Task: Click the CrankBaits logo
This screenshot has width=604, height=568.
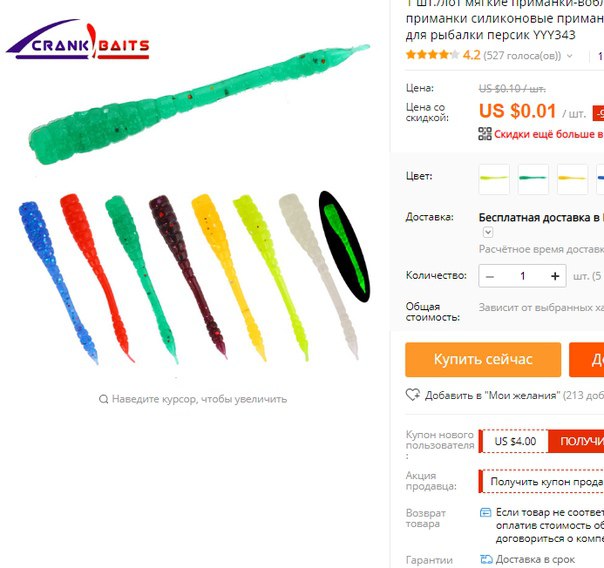Action: (x=78, y=40)
